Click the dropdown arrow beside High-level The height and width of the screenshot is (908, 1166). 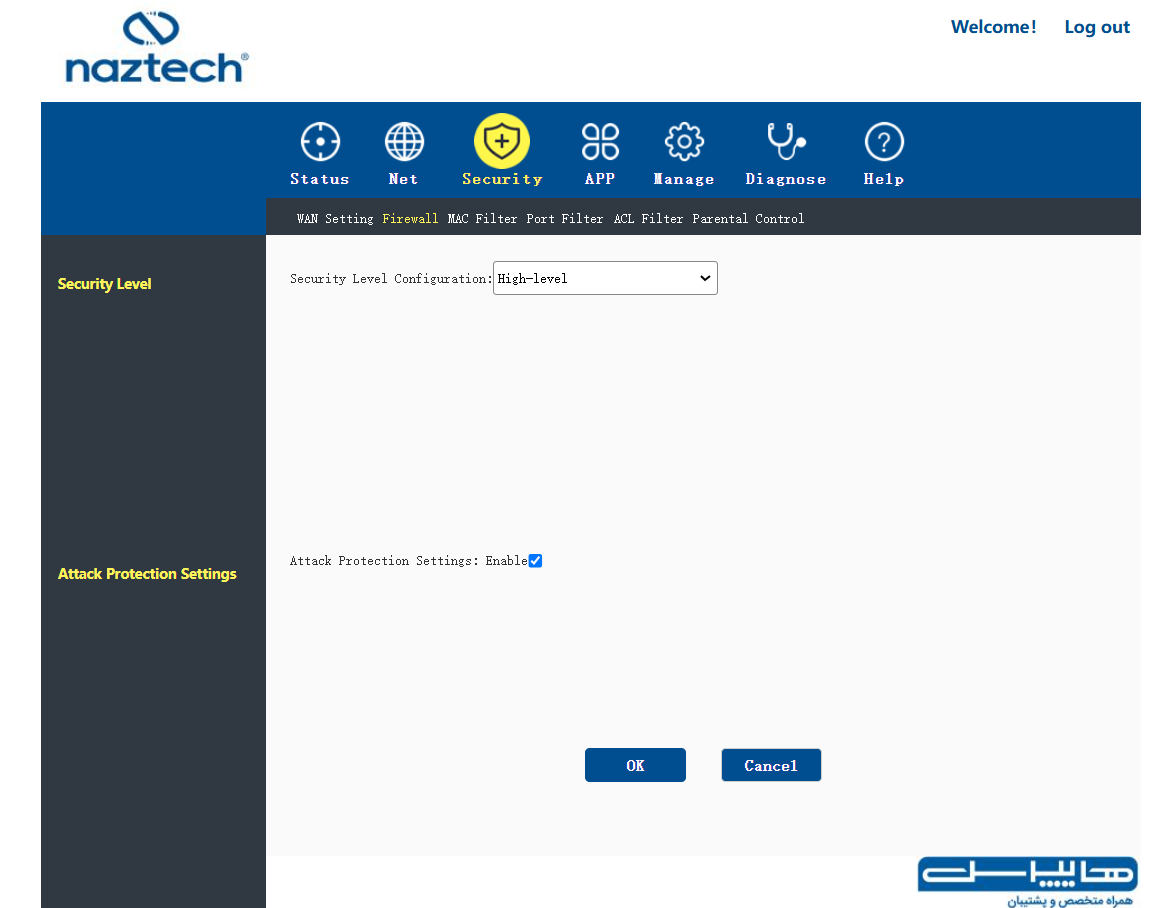pyautogui.click(x=705, y=278)
